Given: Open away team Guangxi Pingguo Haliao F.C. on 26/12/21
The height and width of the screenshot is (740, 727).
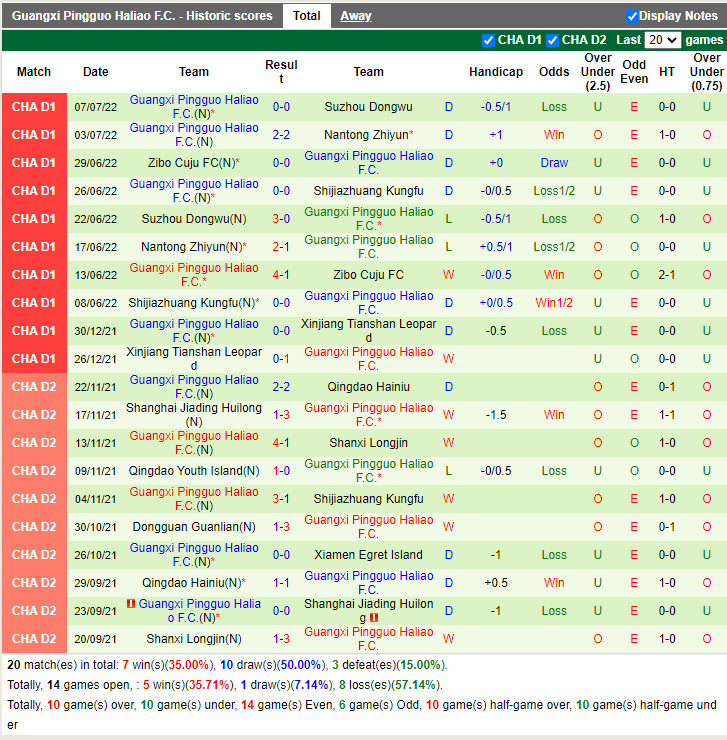Looking at the screenshot, I should pos(369,359).
